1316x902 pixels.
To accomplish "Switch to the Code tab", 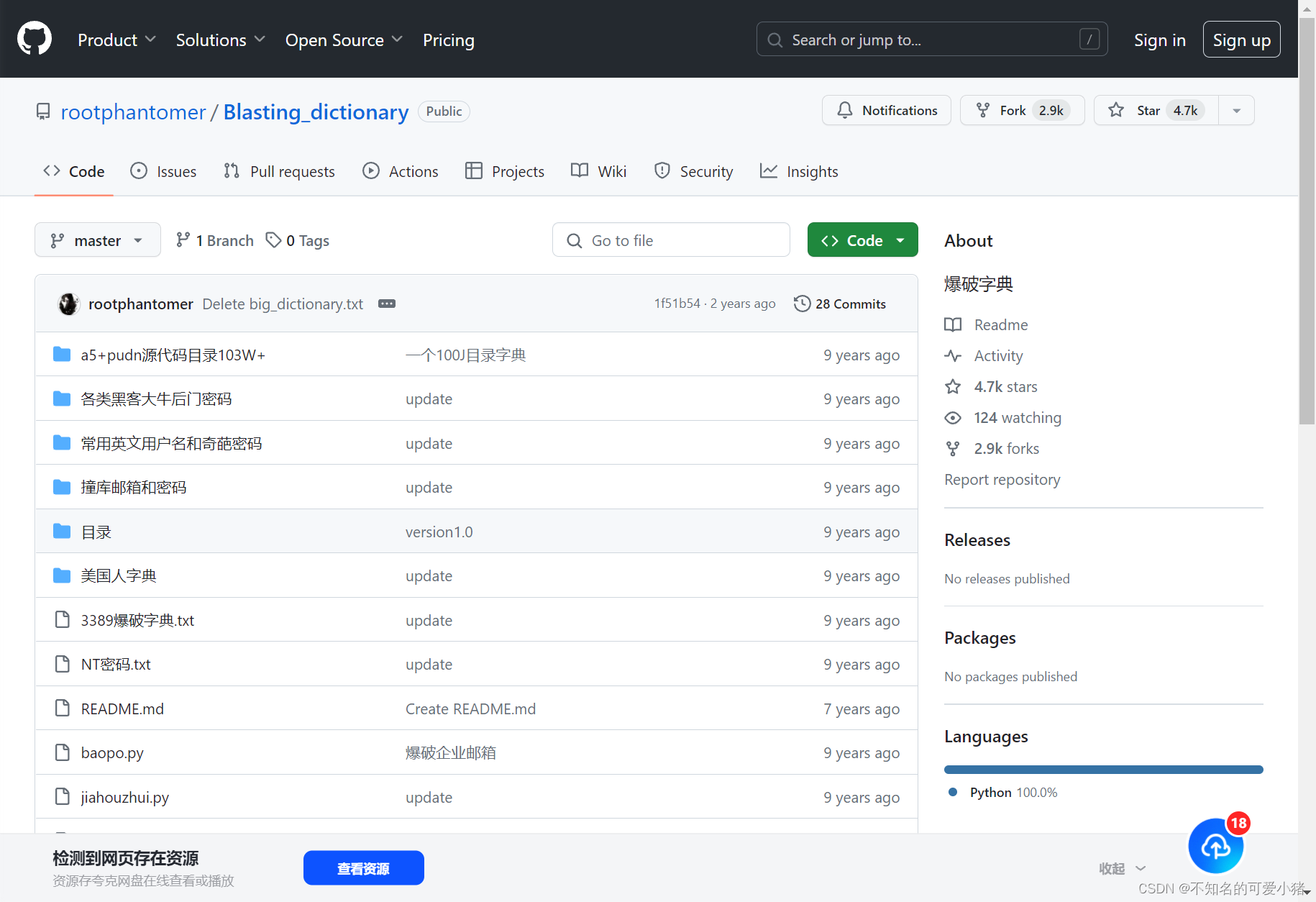I will click(x=74, y=171).
